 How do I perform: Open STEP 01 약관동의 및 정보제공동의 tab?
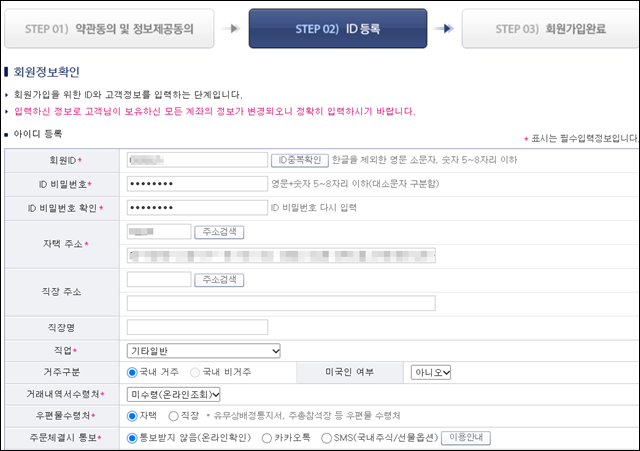pos(109,29)
